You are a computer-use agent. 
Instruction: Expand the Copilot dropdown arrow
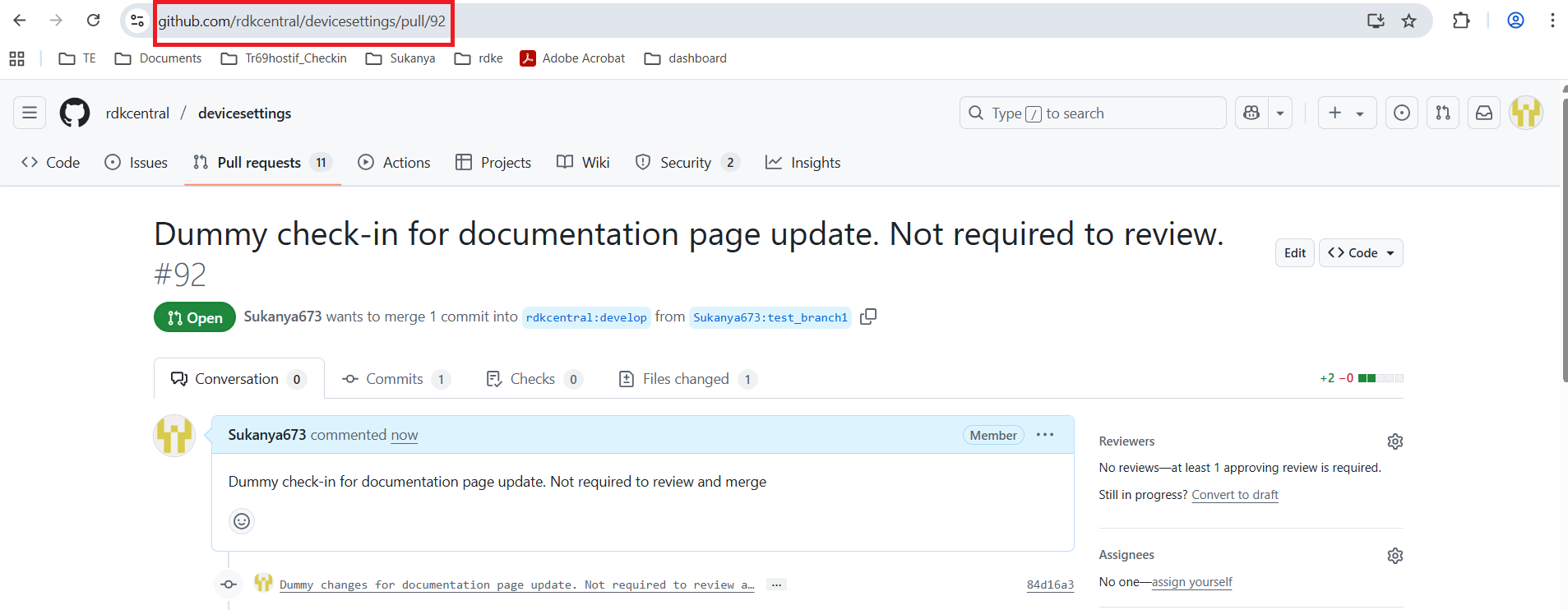pos(1280,113)
